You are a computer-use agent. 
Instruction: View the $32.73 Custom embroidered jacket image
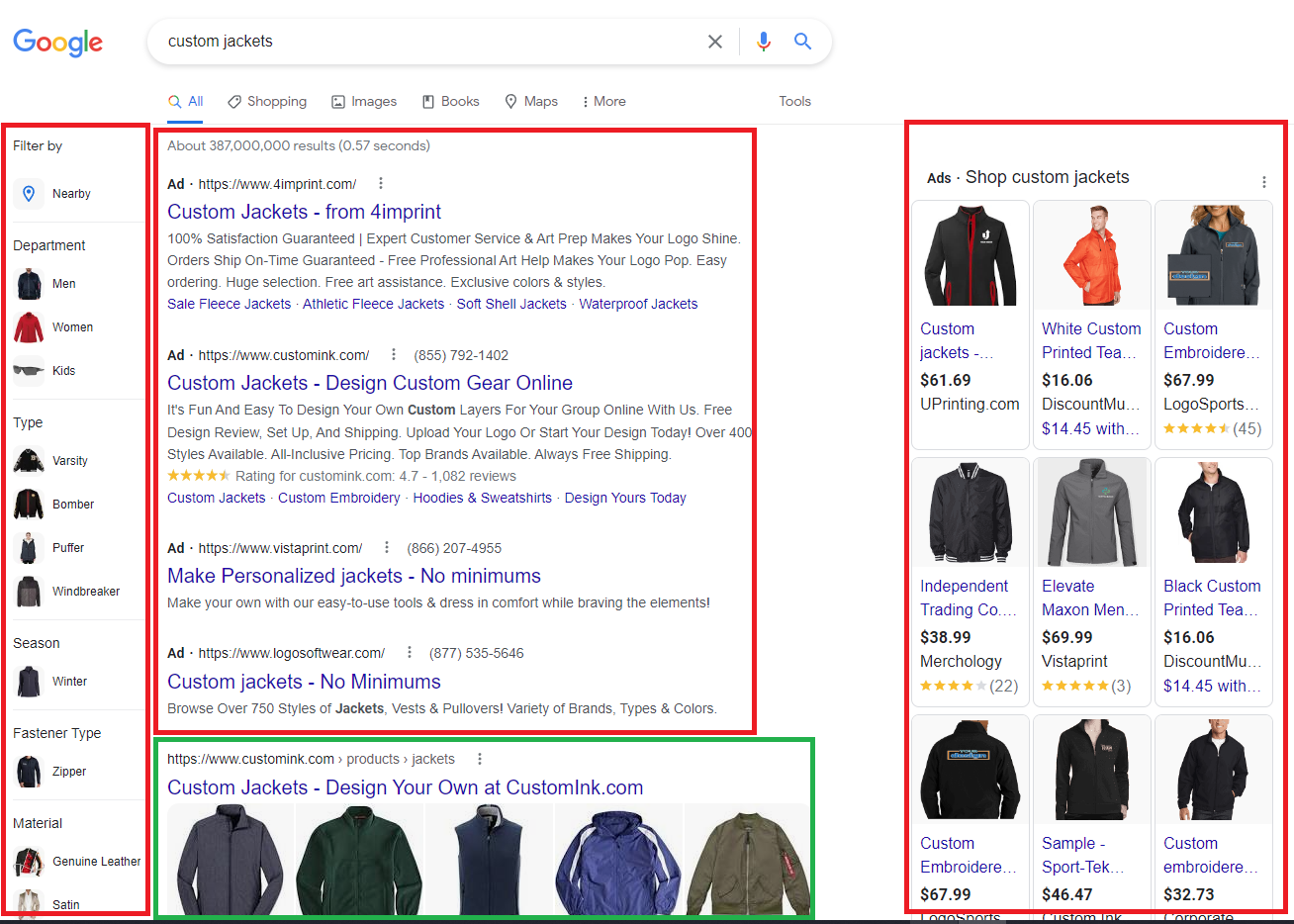[1214, 770]
